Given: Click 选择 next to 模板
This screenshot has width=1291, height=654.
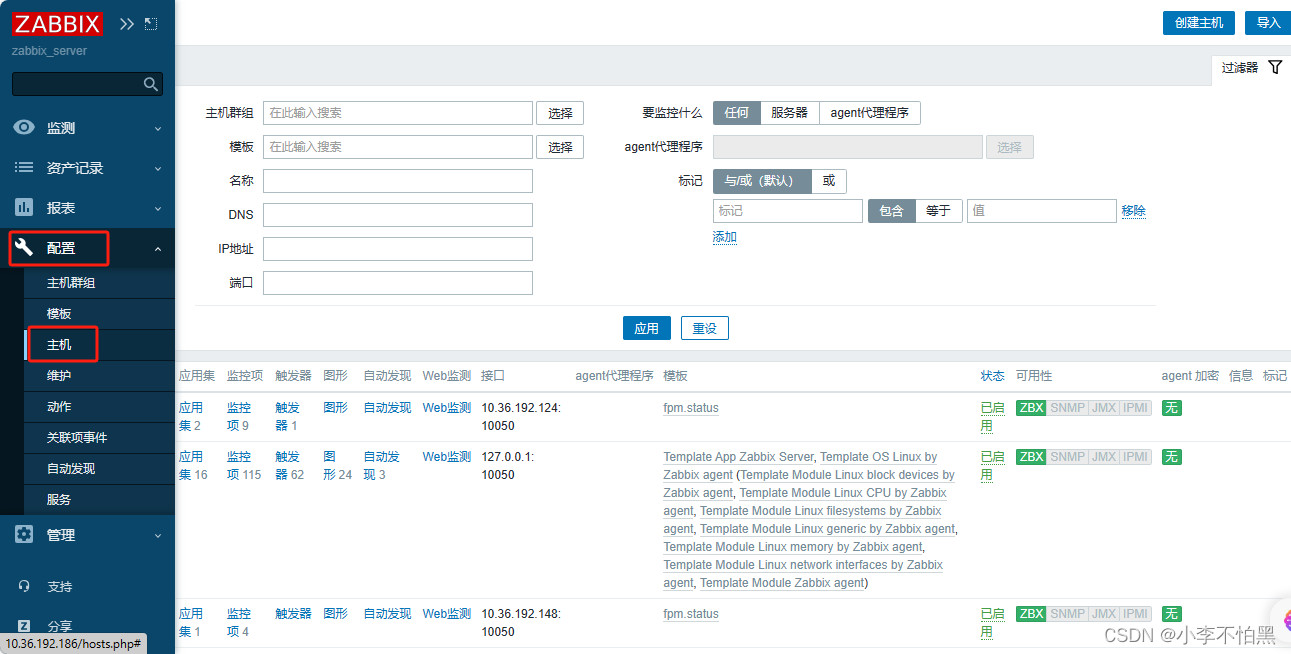Looking at the screenshot, I should pyautogui.click(x=560, y=147).
